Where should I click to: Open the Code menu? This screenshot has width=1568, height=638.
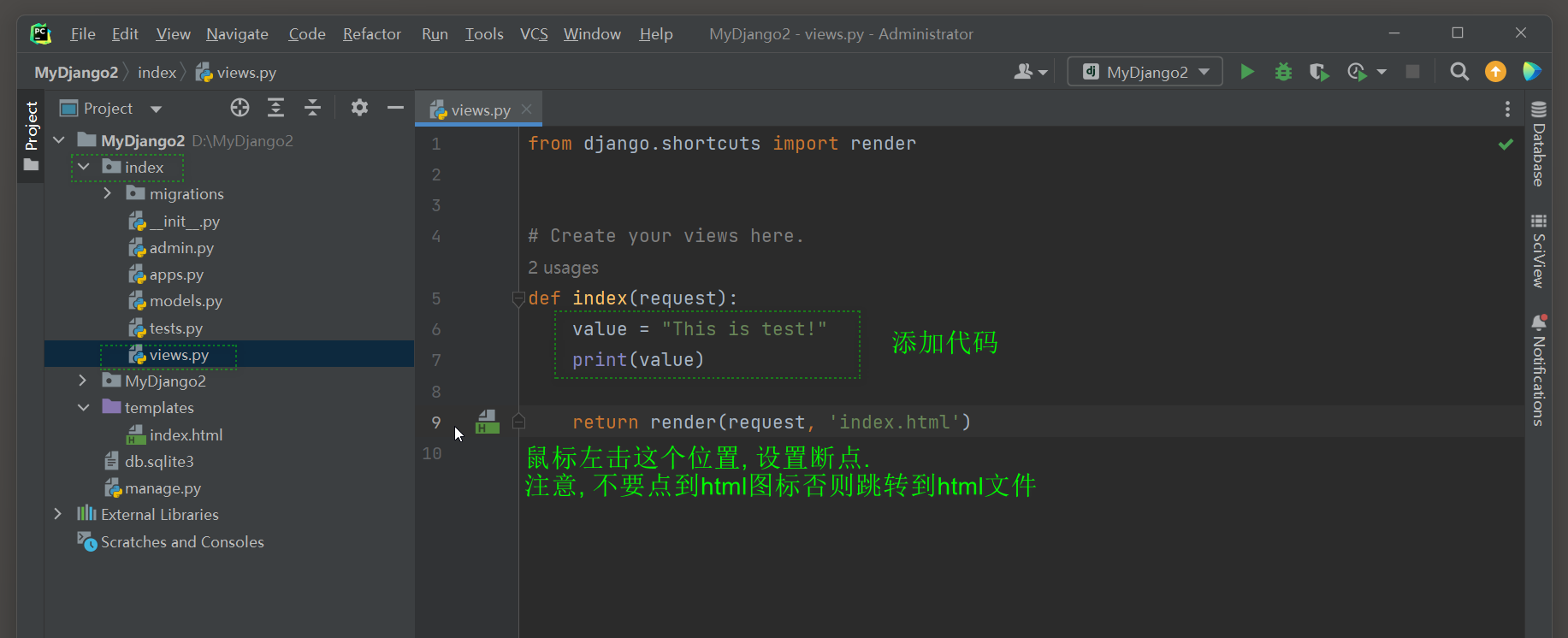click(x=307, y=34)
